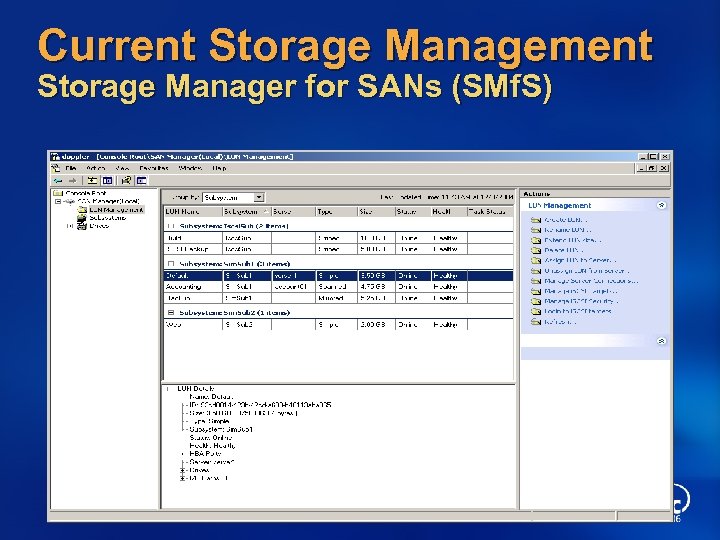Click the Type: Simple detail line
The height and width of the screenshot is (540, 720).
point(209,421)
